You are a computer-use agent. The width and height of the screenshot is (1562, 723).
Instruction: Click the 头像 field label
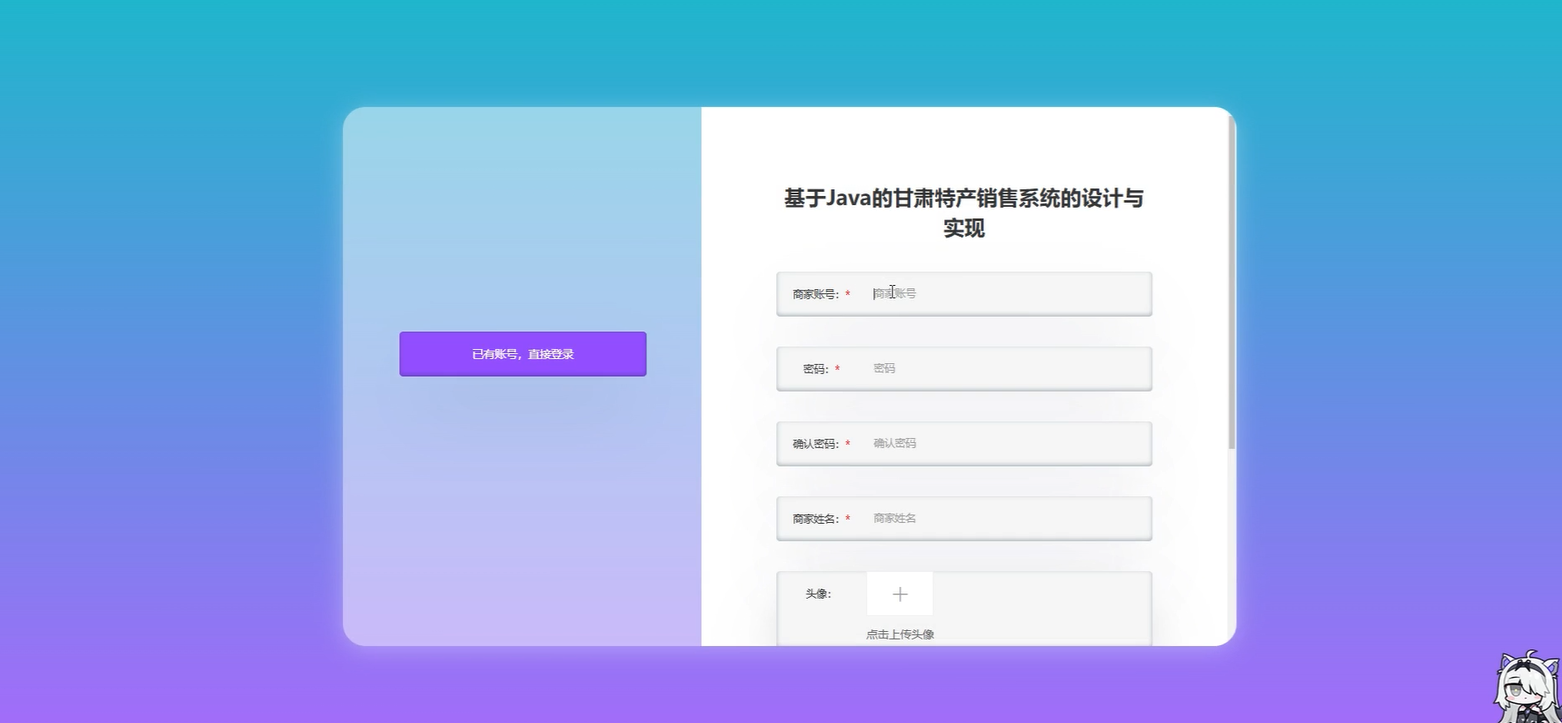click(817, 593)
